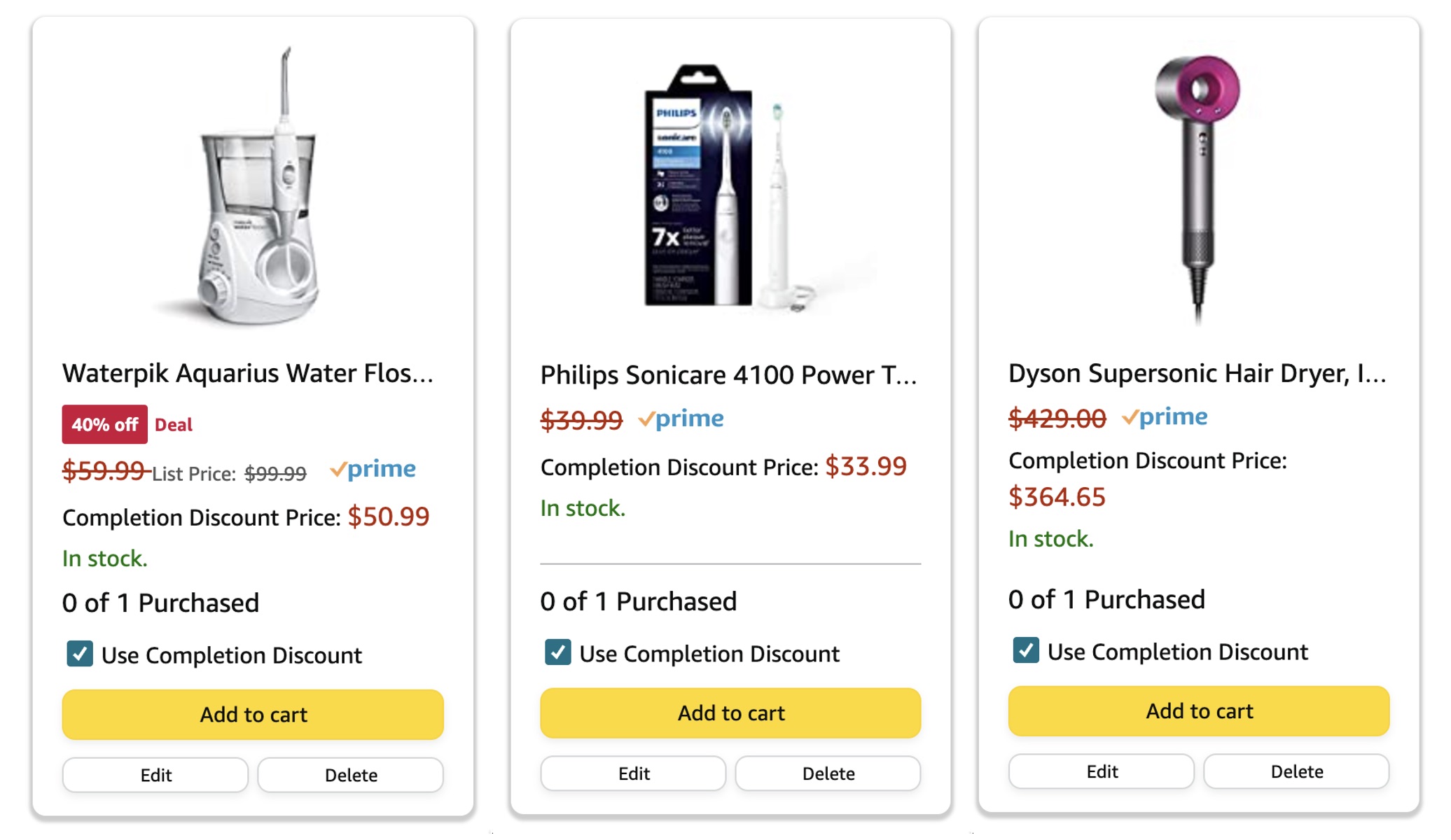Click the 40% off deal badge
Viewport: 1451px width, 840px height.
pos(104,423)
